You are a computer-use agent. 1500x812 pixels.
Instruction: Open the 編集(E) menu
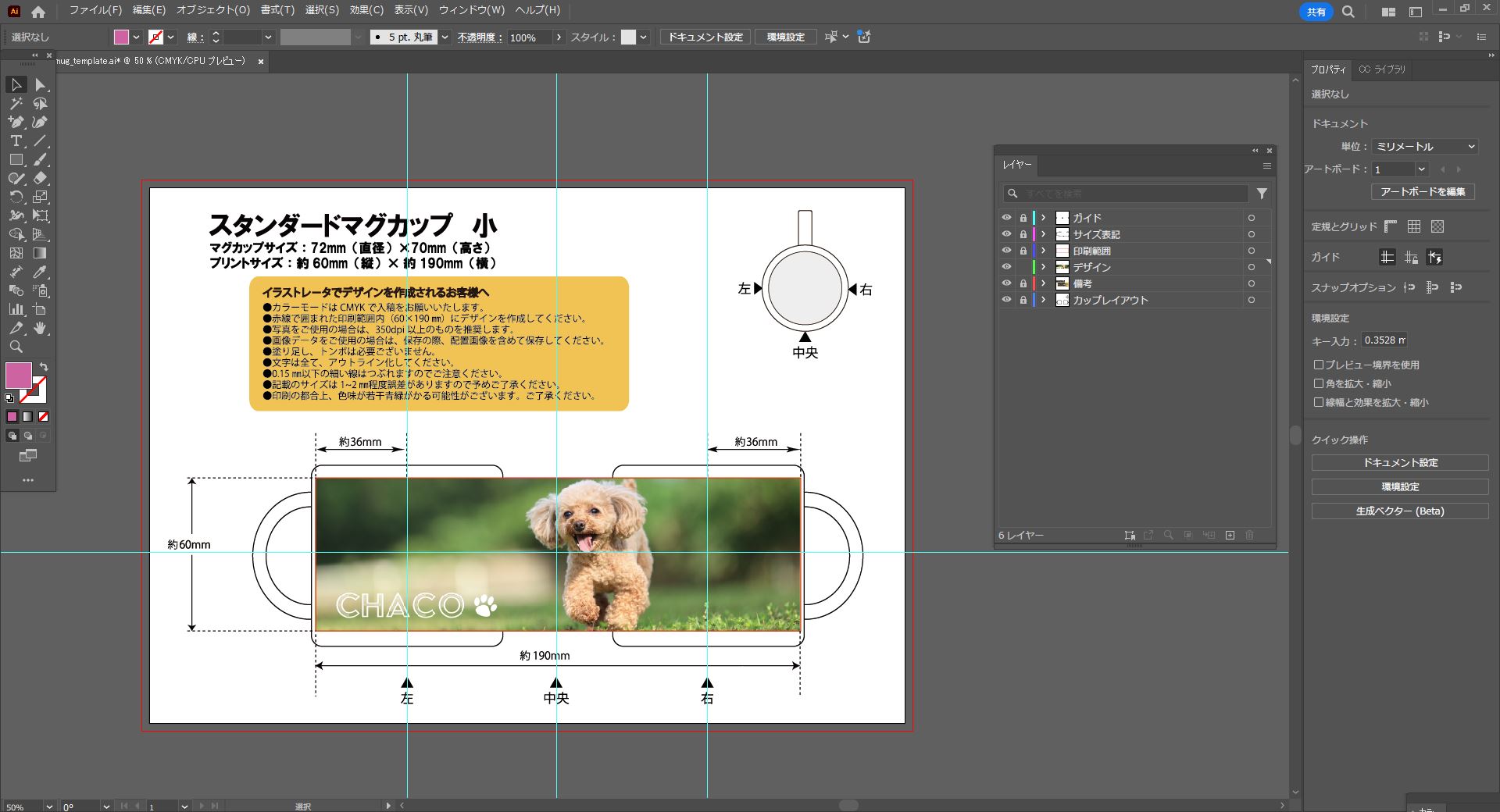[149, 10]
